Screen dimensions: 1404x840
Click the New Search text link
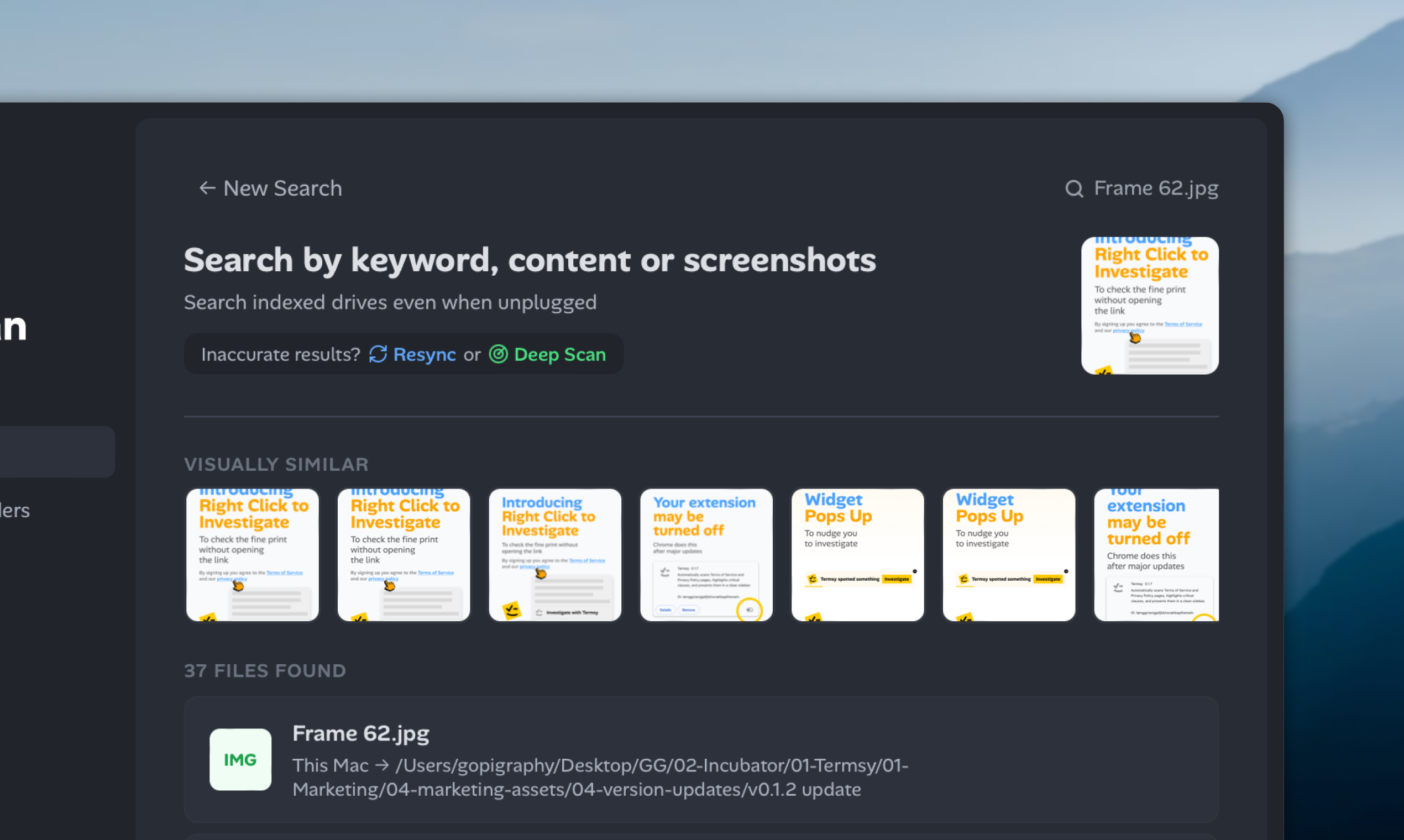pyautogui.click(x=282, y=188)
